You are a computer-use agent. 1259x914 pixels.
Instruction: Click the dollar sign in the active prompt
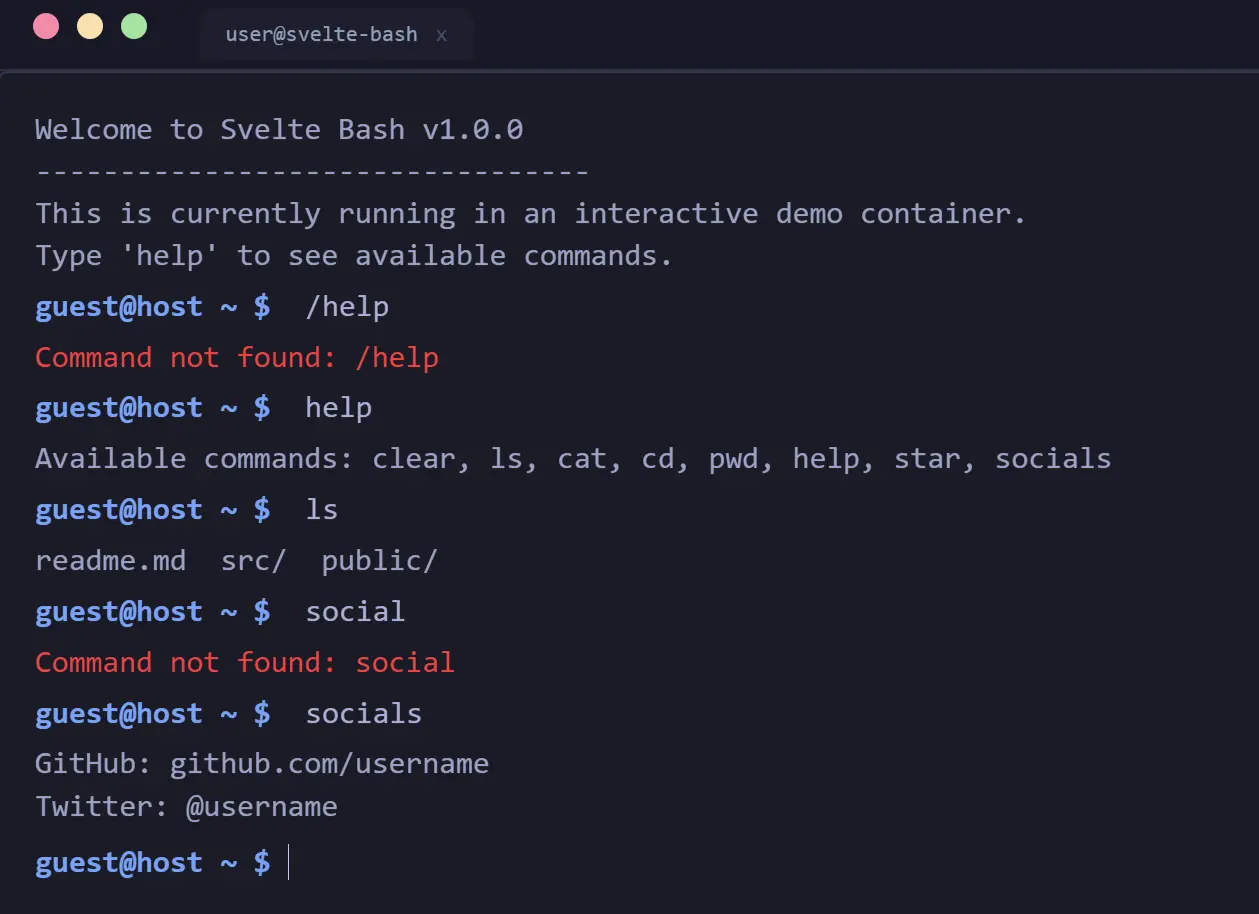click(263, 862)
